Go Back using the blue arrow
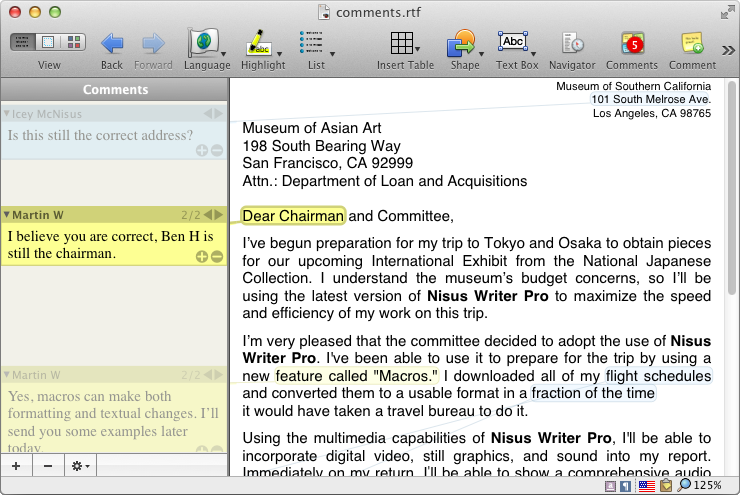Viewport: 740px width, 495px height. [x=112, y=43]
